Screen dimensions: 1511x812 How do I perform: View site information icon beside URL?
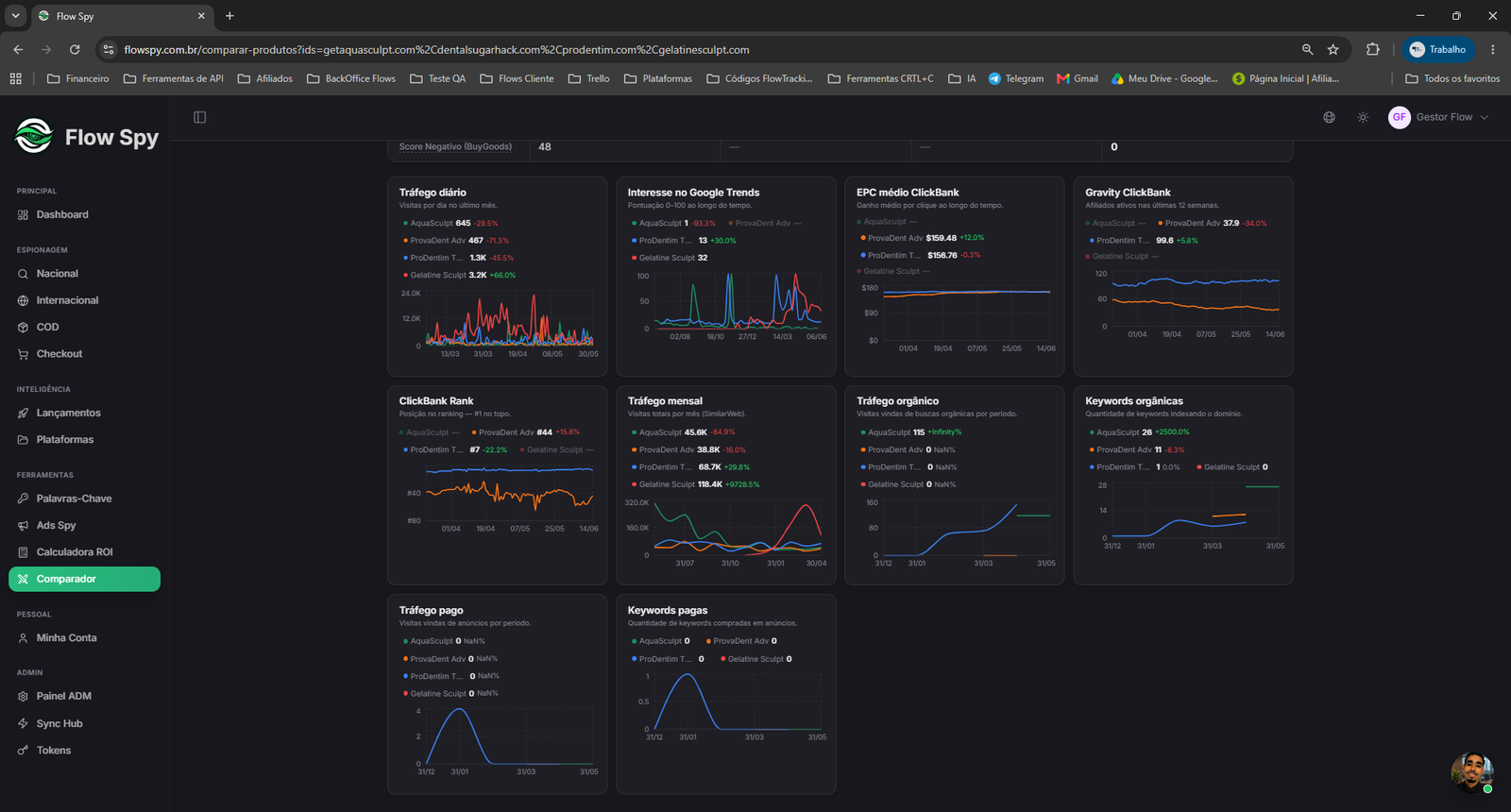108,49
